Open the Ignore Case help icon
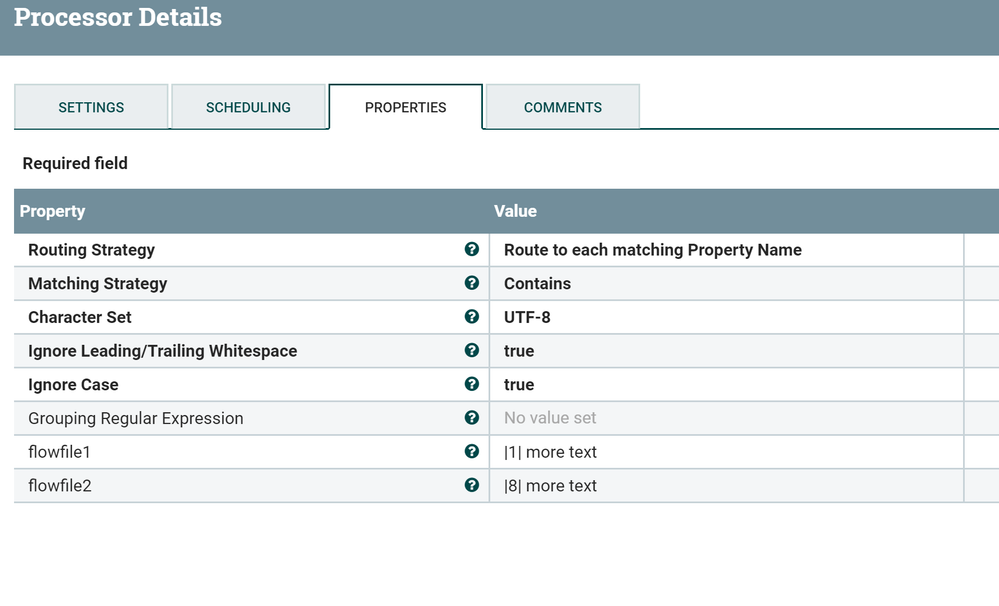Screen dimensions: 999x606 pos(472,384)
